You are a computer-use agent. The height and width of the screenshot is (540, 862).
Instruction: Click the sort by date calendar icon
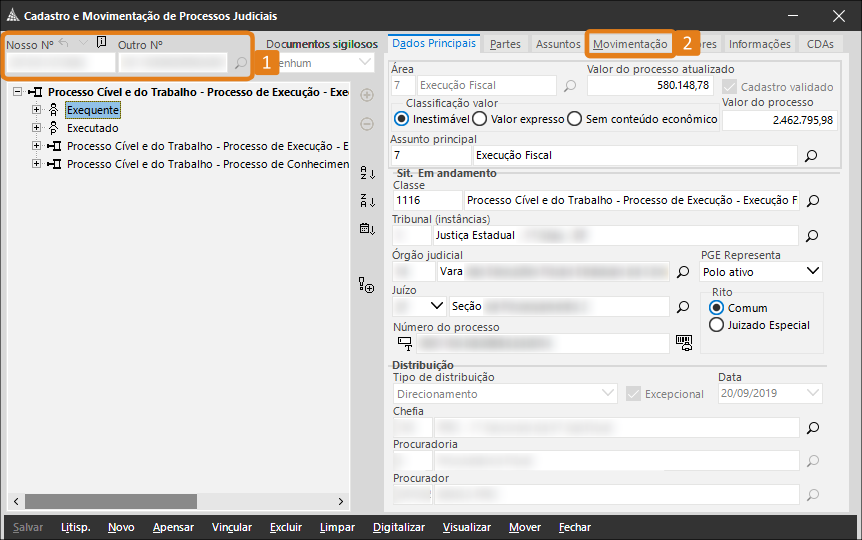(x=366, y=228)
